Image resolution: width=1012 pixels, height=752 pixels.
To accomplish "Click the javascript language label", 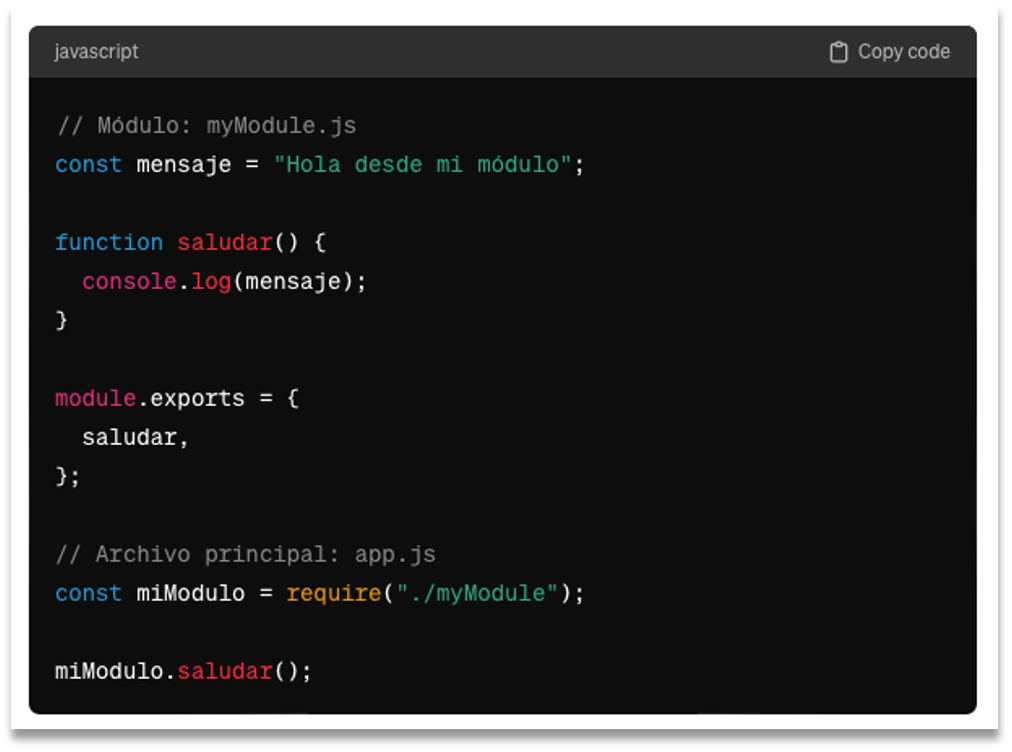I will 95,51.
